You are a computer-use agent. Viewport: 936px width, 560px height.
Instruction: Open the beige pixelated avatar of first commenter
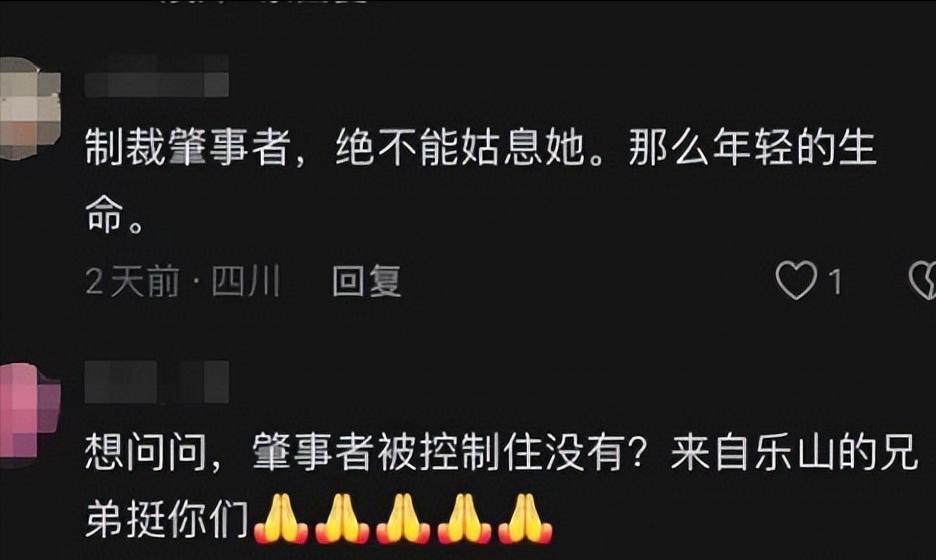(29, 108)
